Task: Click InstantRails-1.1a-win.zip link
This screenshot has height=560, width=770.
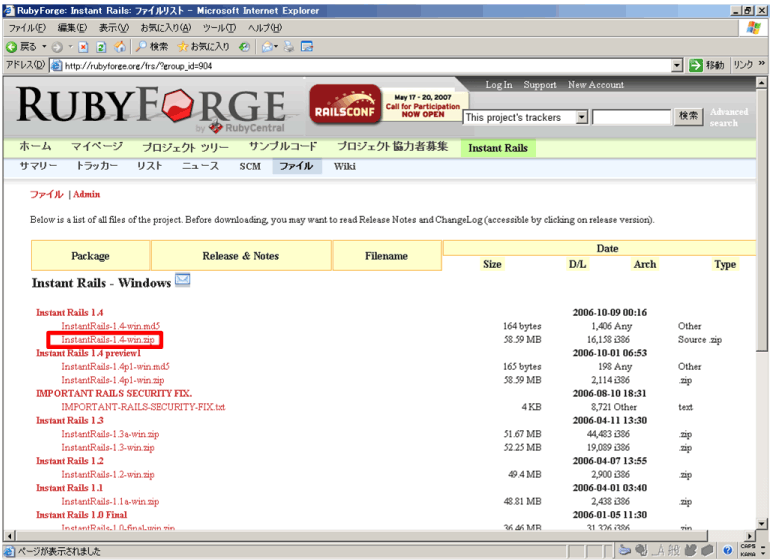Action: (110, 502)
